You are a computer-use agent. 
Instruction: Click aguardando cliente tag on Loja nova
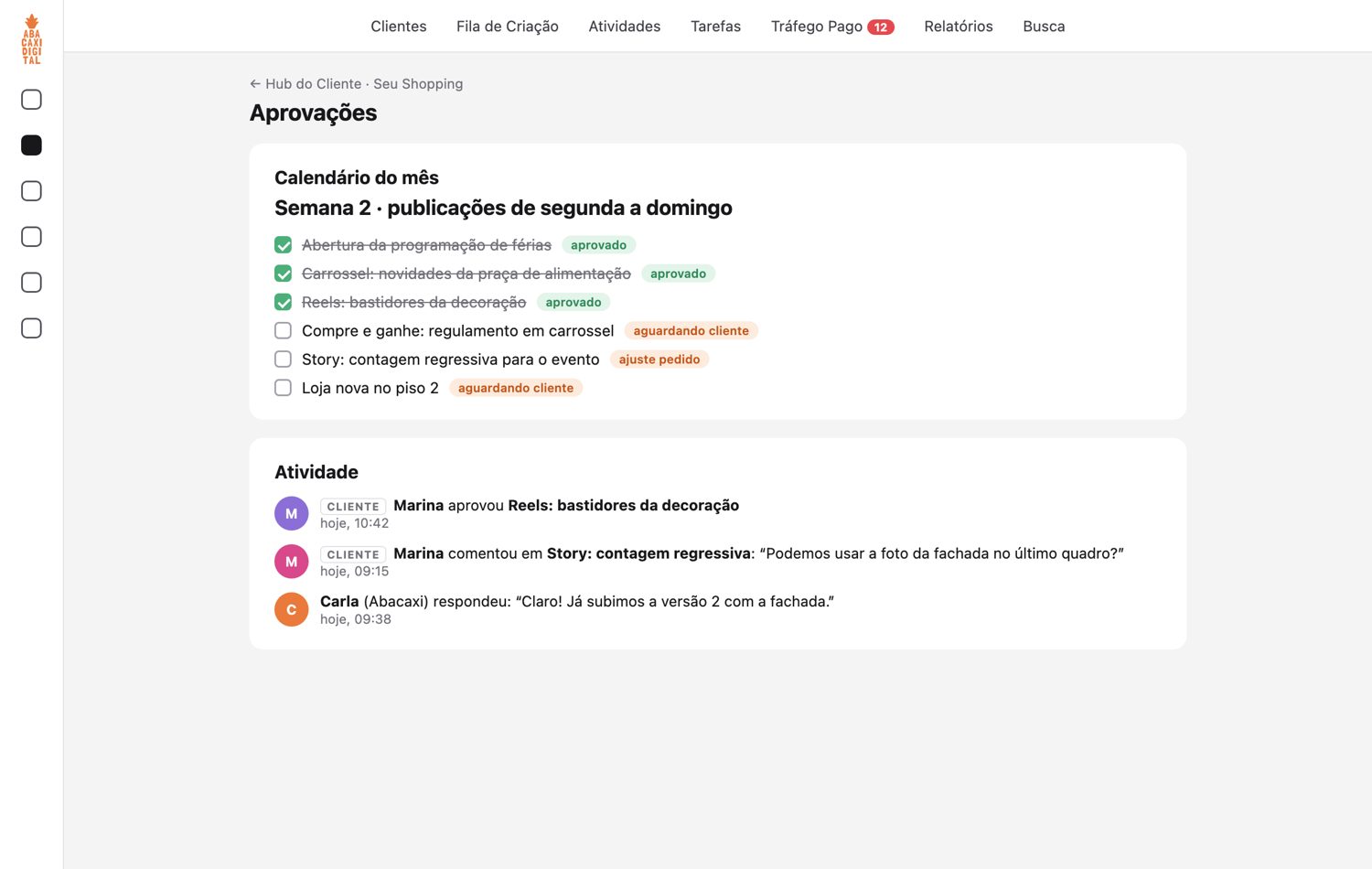pos(516,388)
